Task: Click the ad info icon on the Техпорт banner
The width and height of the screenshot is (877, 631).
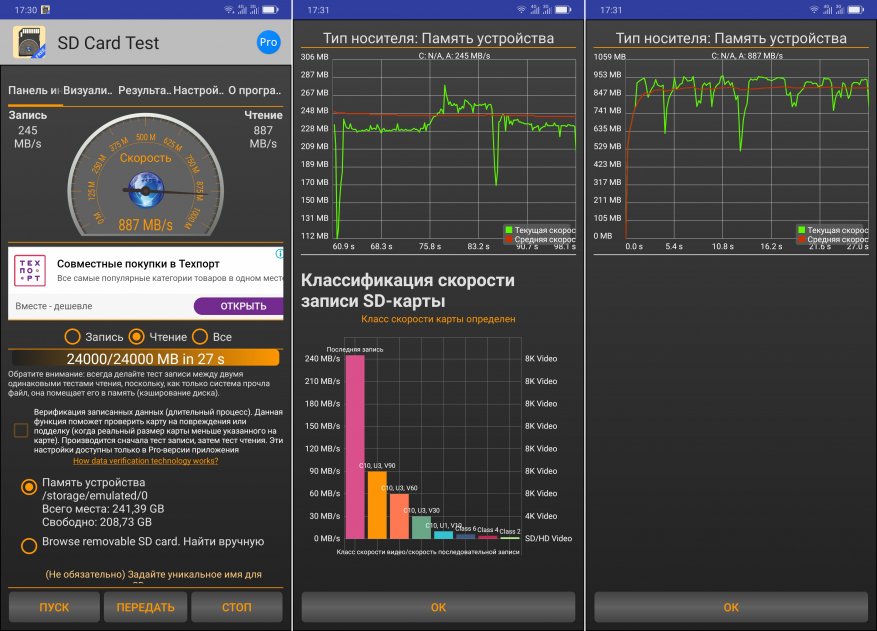Action: (x=279, y=254)
